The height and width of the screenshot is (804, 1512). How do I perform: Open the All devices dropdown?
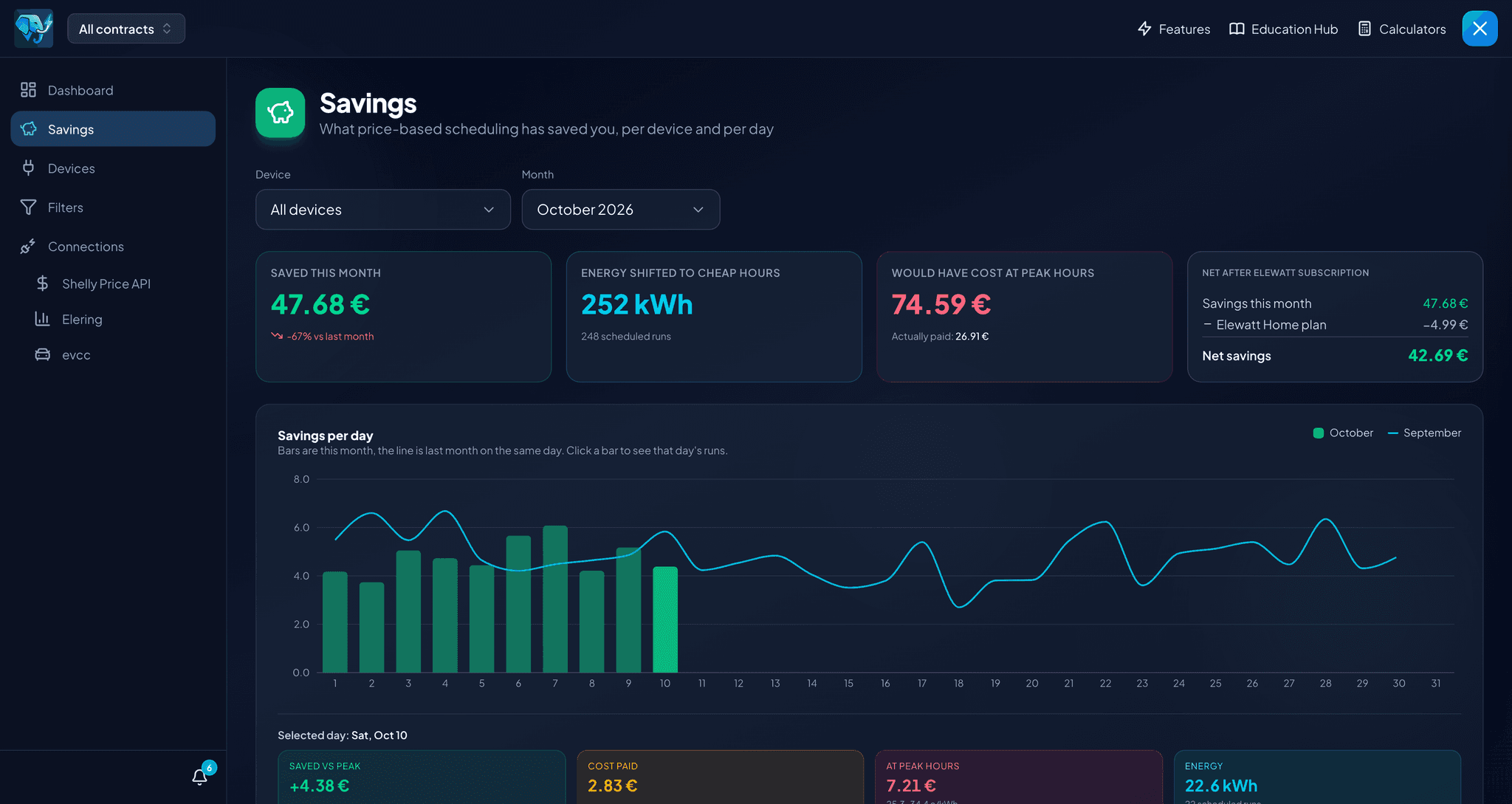click(x=383, y=210)
